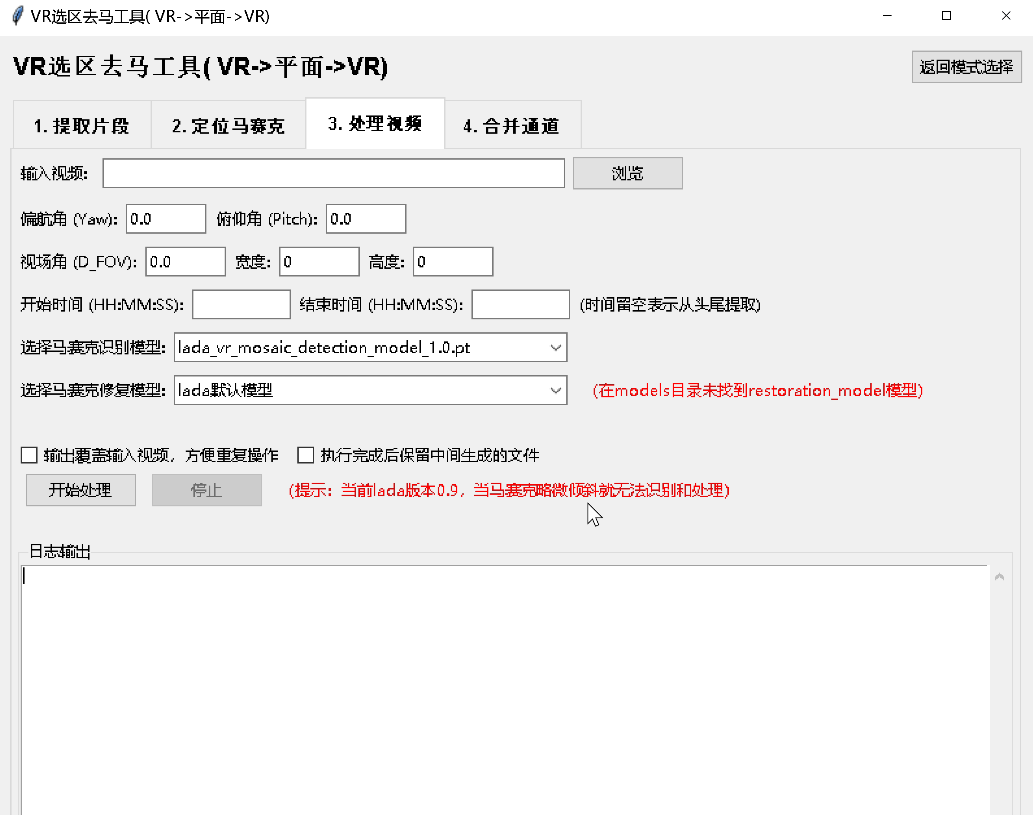
Task: Go to the 4. 合并通道 tab
Action: [x=512, y=125]
